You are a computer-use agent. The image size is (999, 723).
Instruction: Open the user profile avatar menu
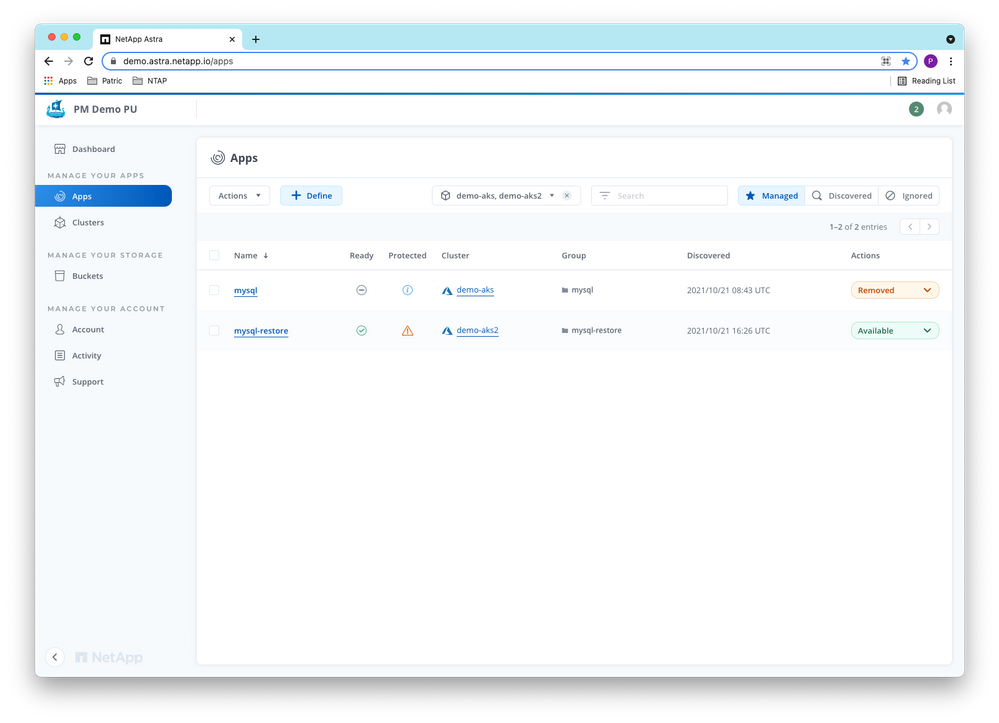[944, 109]
